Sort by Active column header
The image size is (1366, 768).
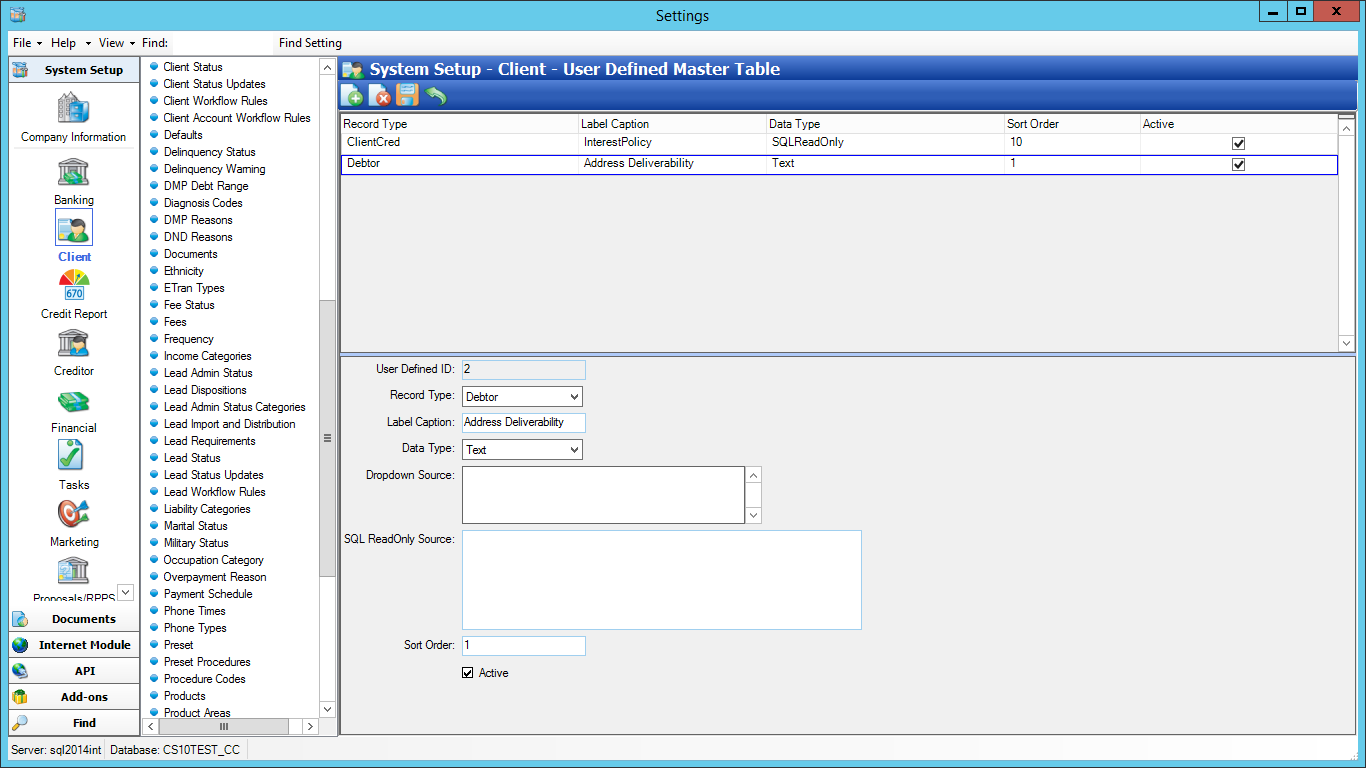[x=1238, y=124]
